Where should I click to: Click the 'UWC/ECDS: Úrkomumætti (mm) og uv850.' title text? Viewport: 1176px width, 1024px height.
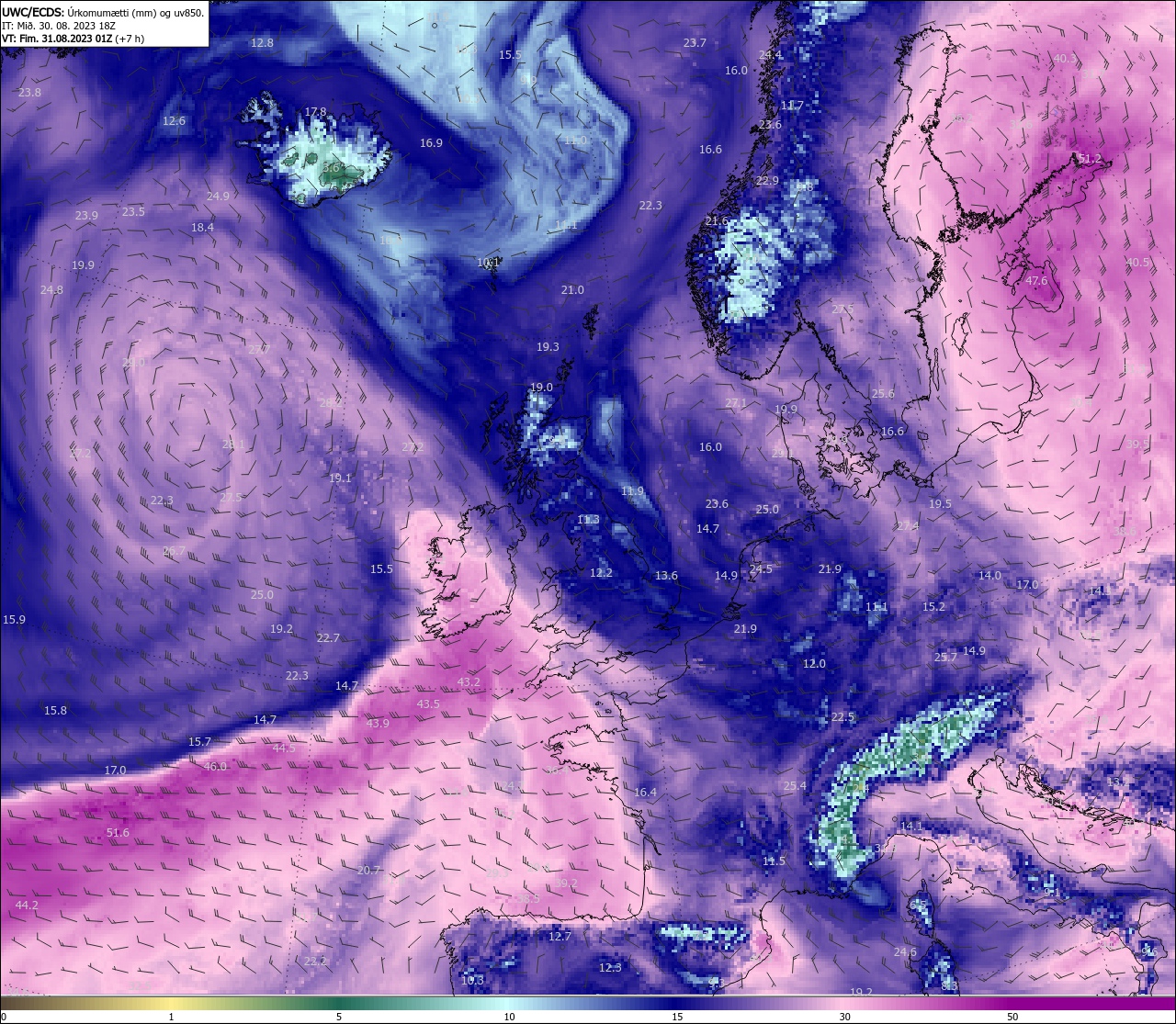coord(103,13)
